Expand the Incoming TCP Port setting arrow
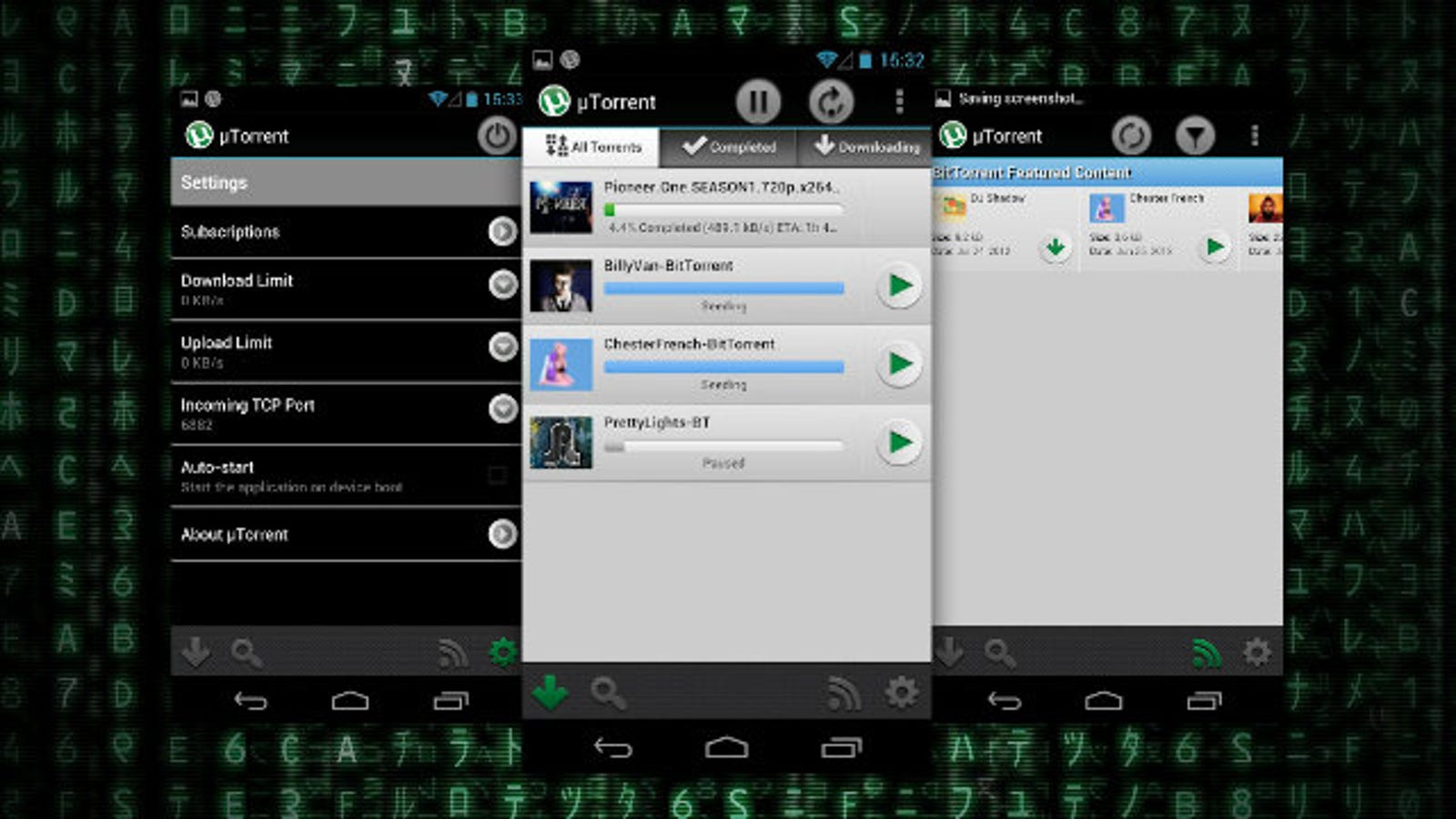The width and height of the screenshot is (1456, 819). (502, 409)
